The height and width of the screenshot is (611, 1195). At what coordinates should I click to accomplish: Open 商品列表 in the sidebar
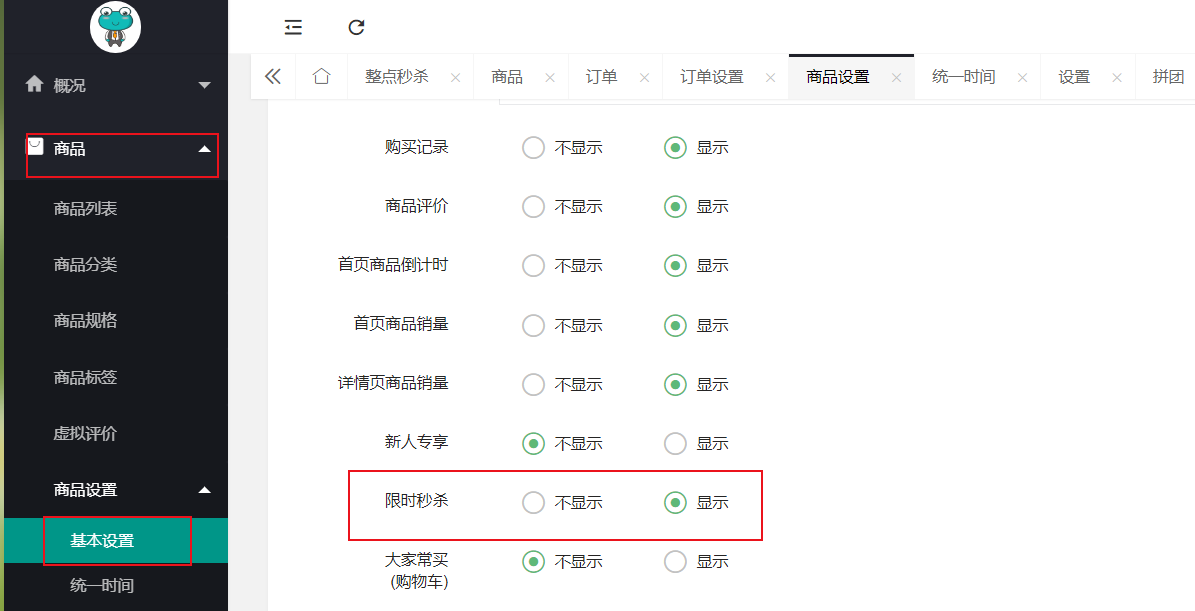tap(85, 208)
